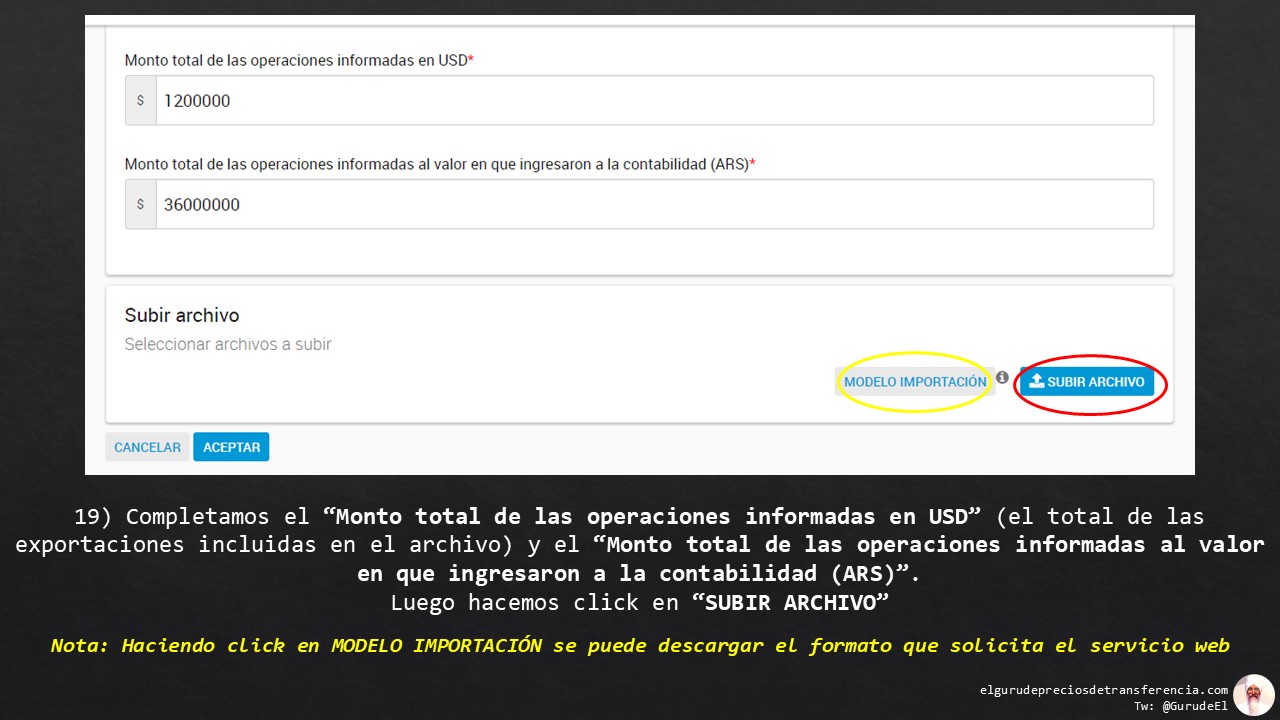The image size is (1280, 720).
Task: Click elgurudepreciosdetransferencia.com website text
Action: point(1105,689)
